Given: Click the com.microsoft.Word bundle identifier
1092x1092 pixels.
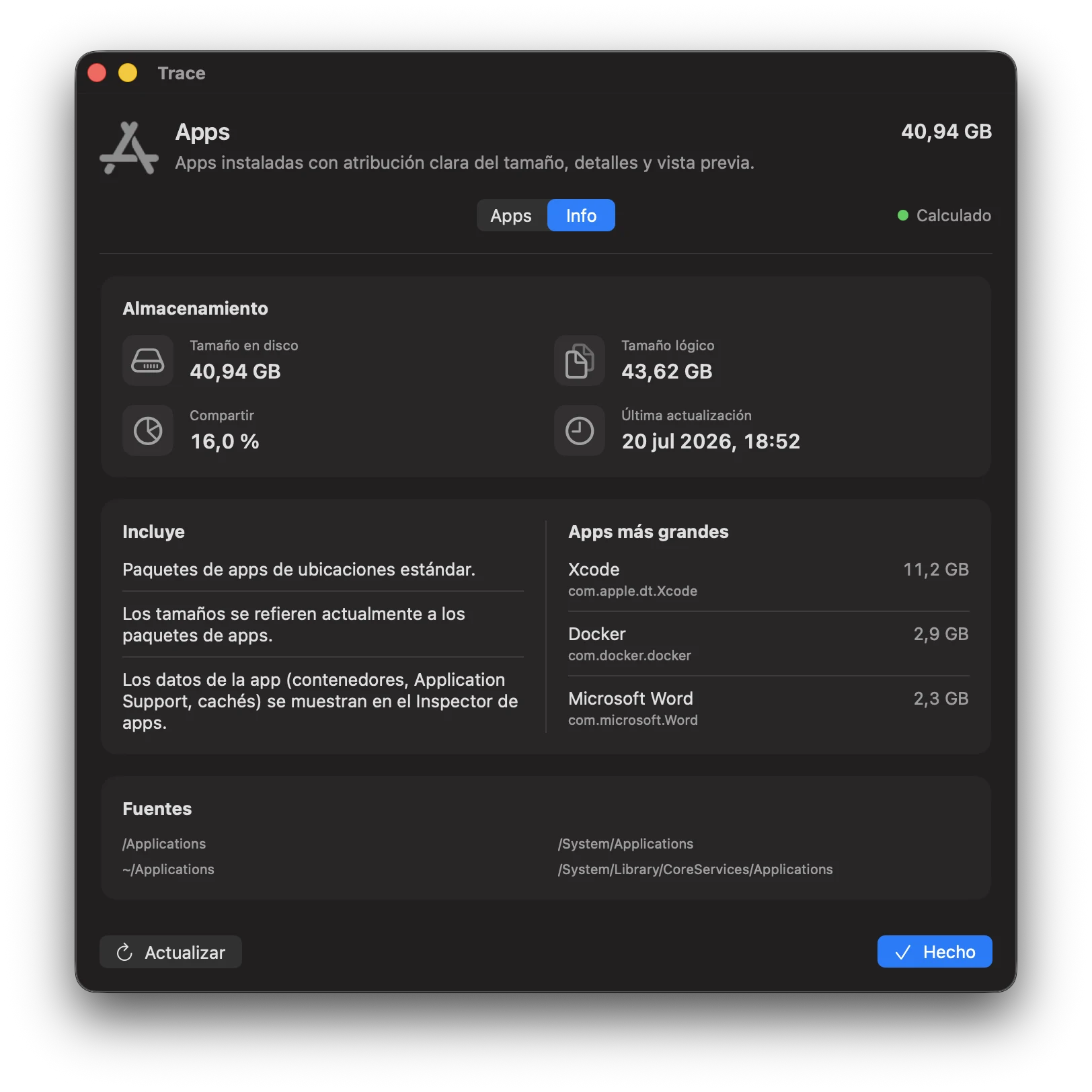Looking at the screenshot, I should (633, 720).
